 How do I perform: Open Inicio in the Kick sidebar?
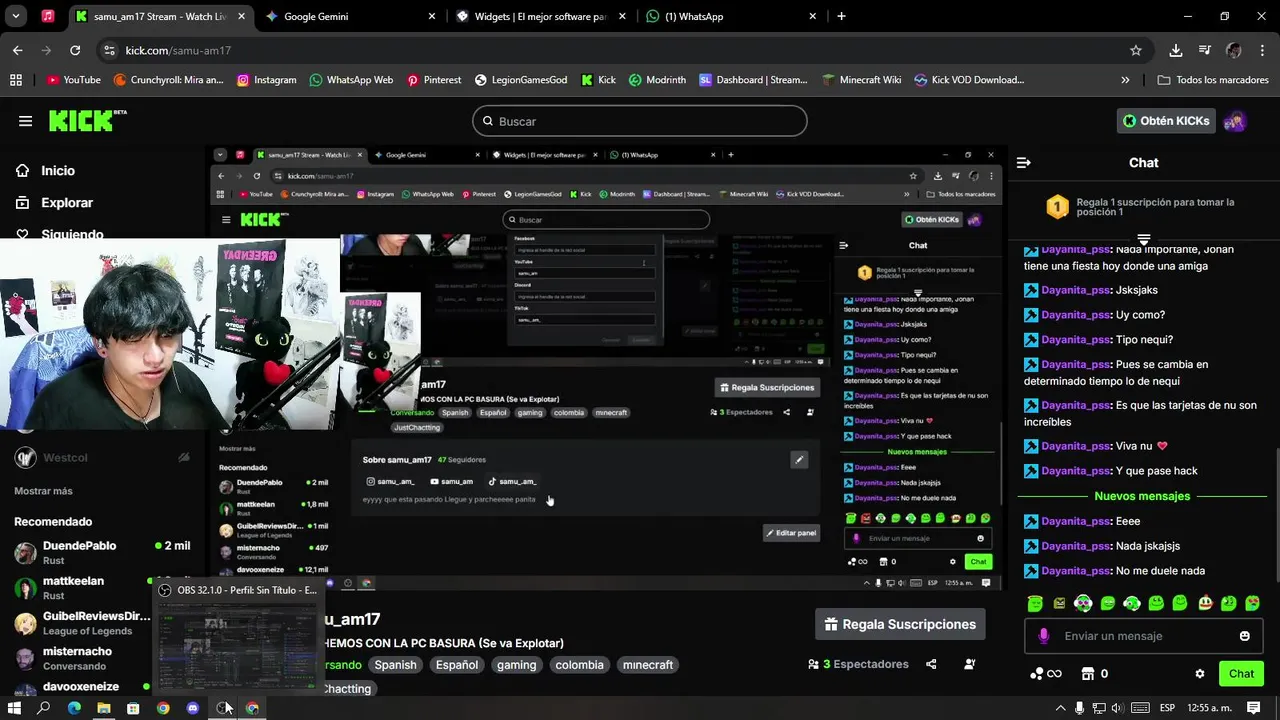[x=45, y=171]
